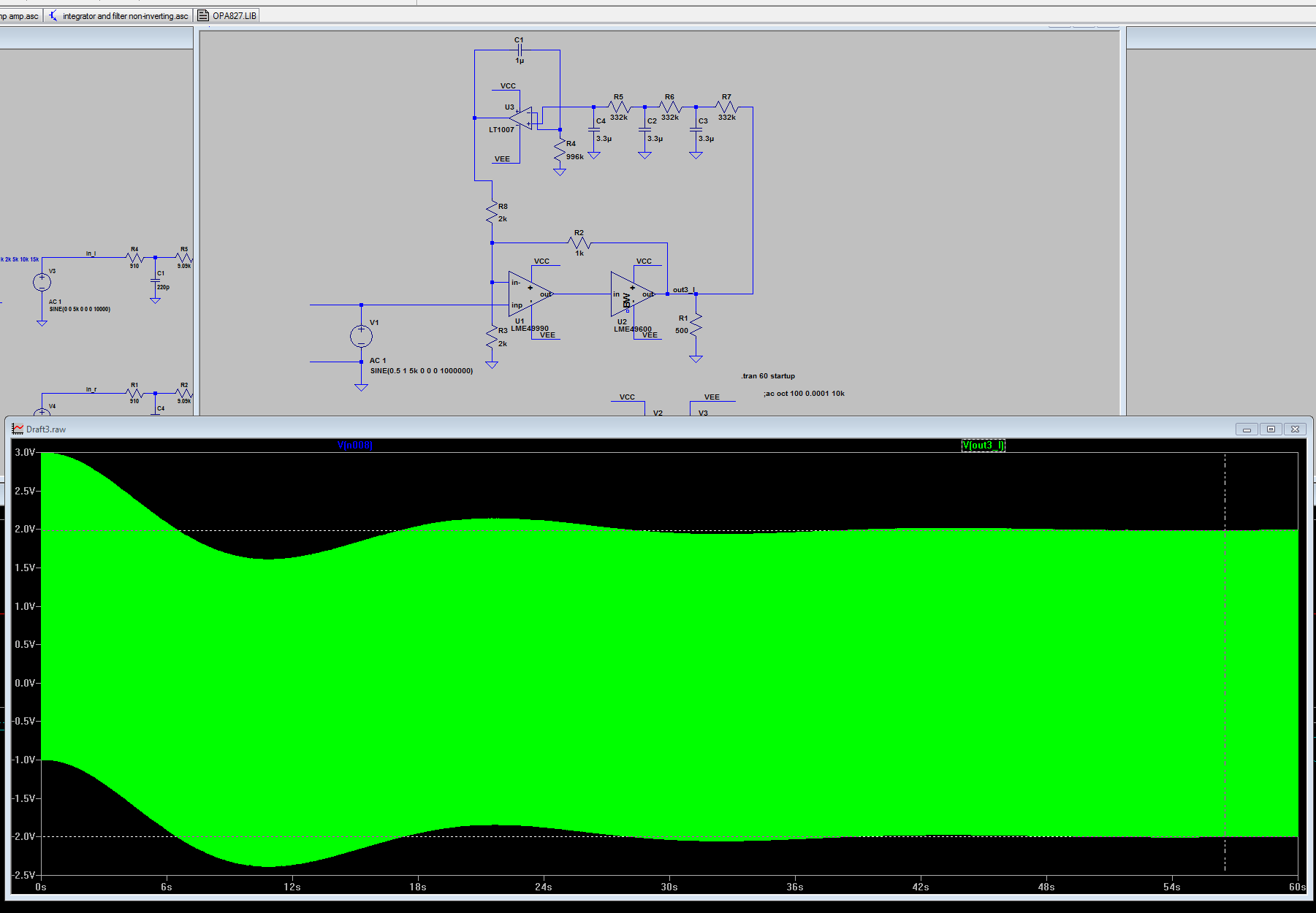Click the out3_l net label
This screenshot has height=913, width=1316.
(684, 290)
